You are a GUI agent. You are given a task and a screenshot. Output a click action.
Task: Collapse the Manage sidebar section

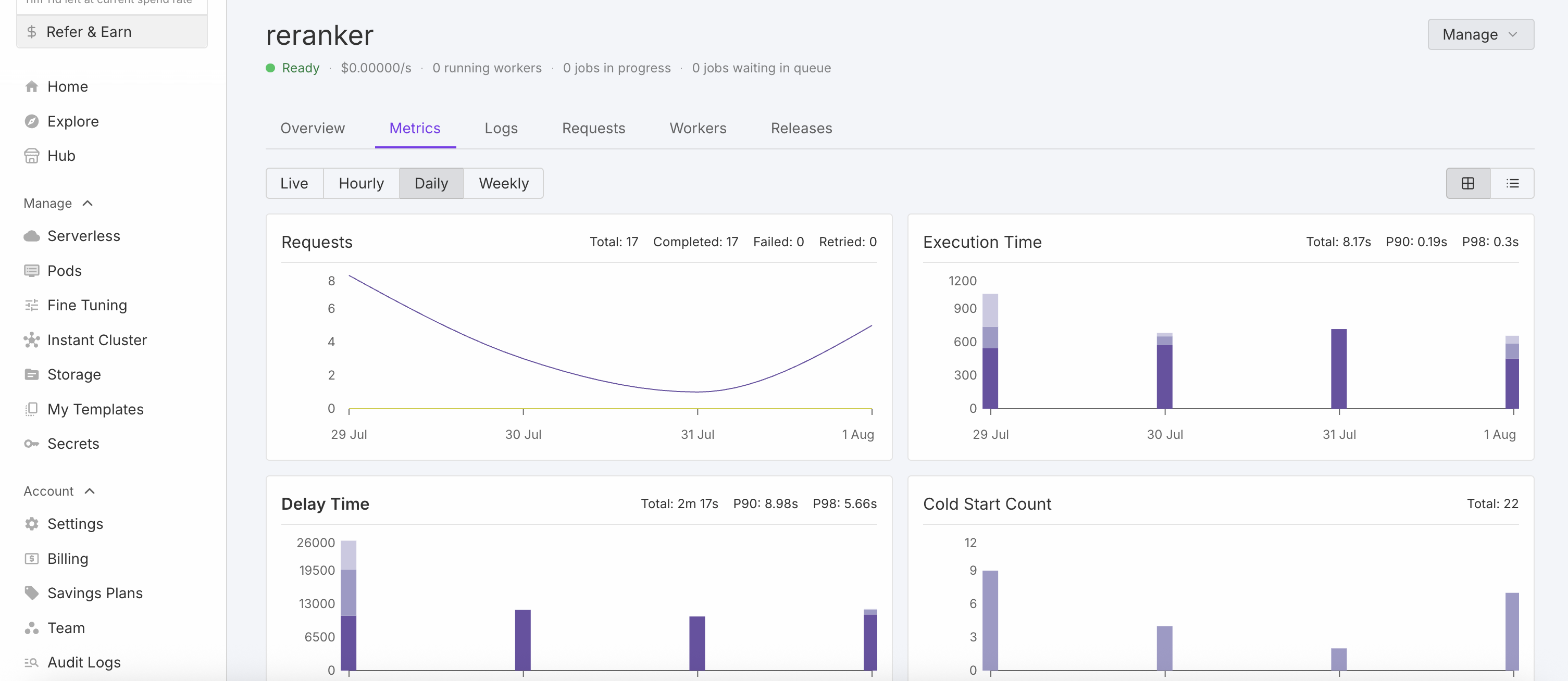tap(88, 203)
